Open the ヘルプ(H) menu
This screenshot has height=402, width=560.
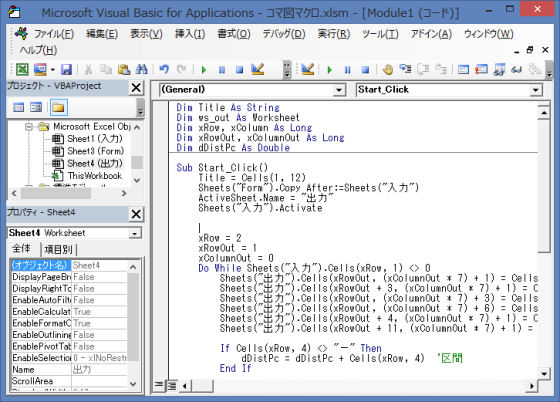click(x=38, y=50)
